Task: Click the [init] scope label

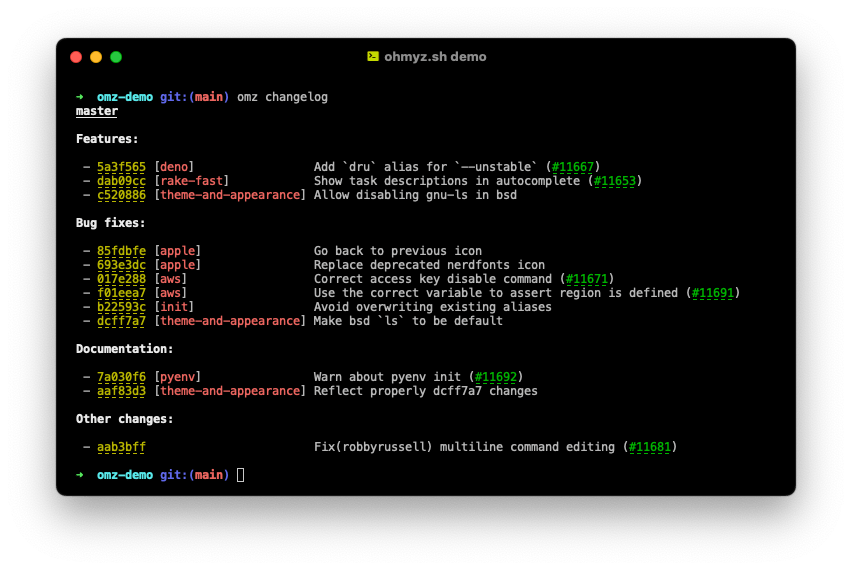Action: point(174,307)
